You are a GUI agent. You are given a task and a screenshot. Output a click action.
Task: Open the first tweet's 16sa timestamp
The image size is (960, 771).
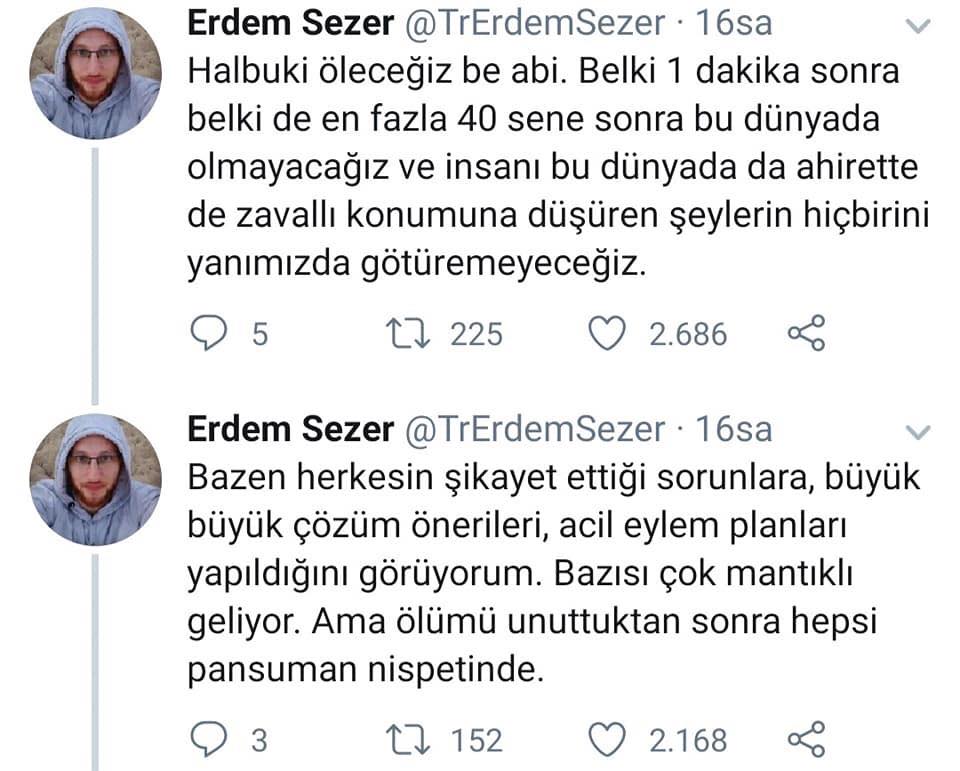733,23
